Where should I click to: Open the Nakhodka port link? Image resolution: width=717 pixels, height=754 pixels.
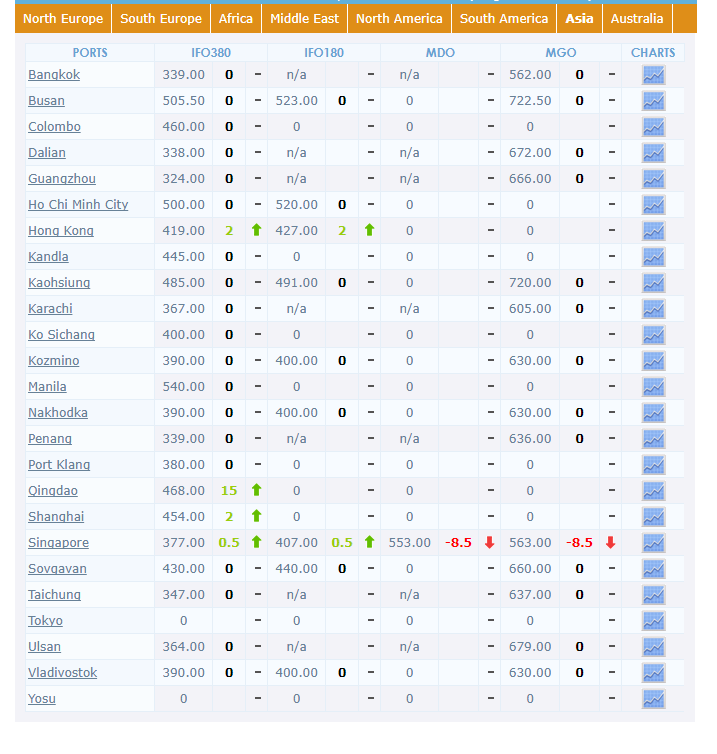(x=58, y=413)
